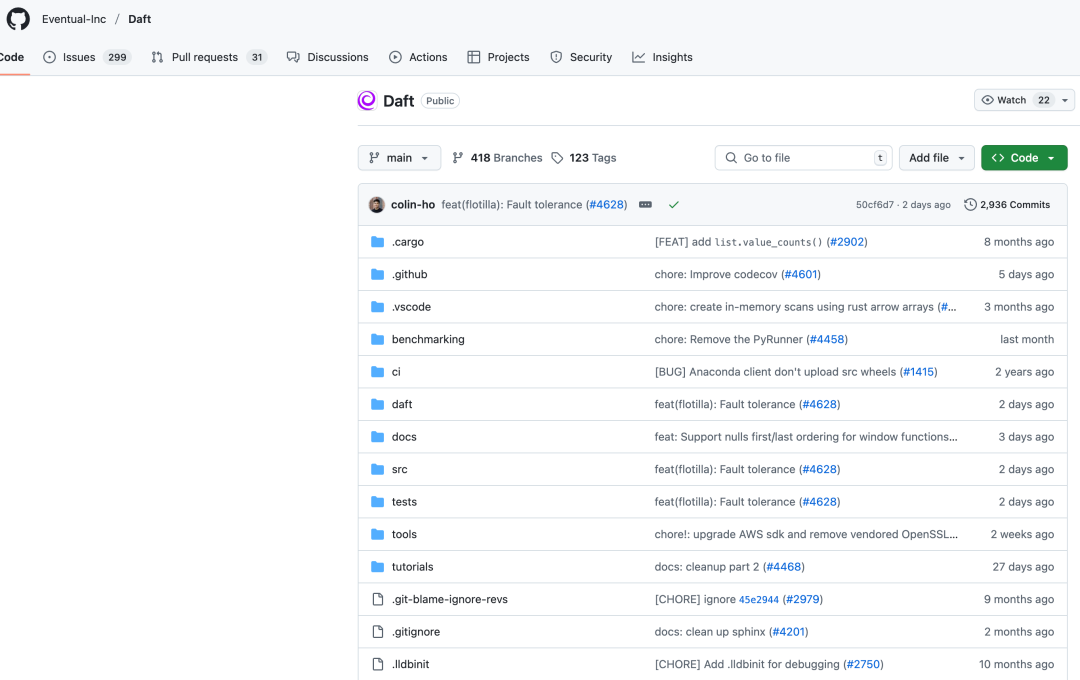Open pull request #4628 in latest commit
The image size is (1080, 680).
pyautogui.click(x=607, y=205)
